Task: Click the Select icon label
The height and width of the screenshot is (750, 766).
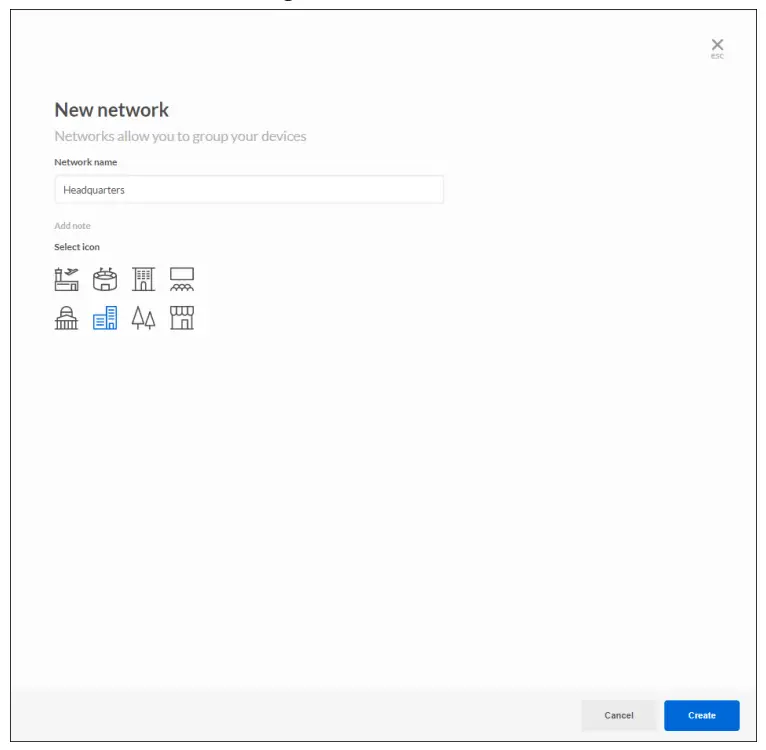Action: point(77,247)
